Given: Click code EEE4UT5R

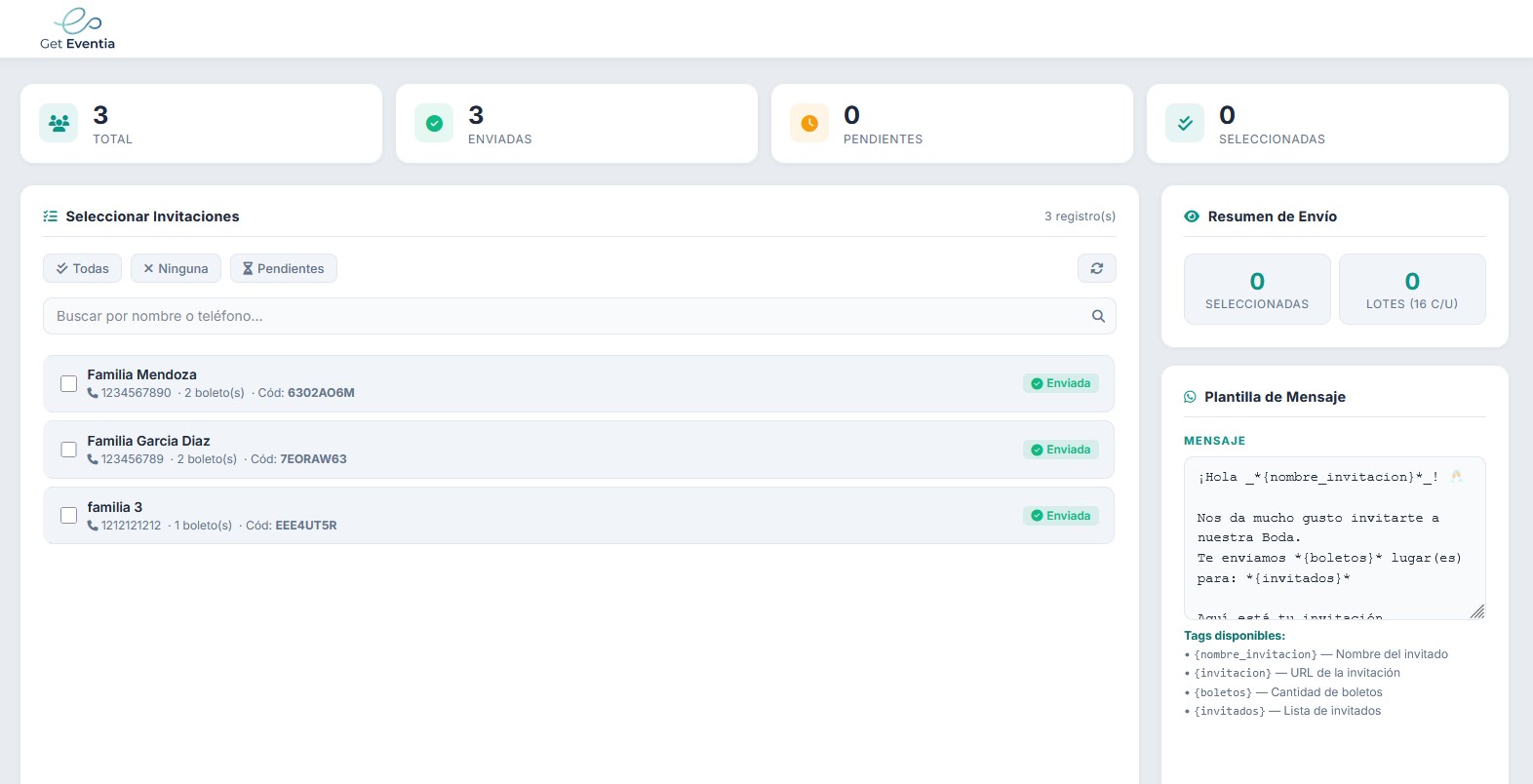Looking at the screenshot, I should [x=306, y=526].
